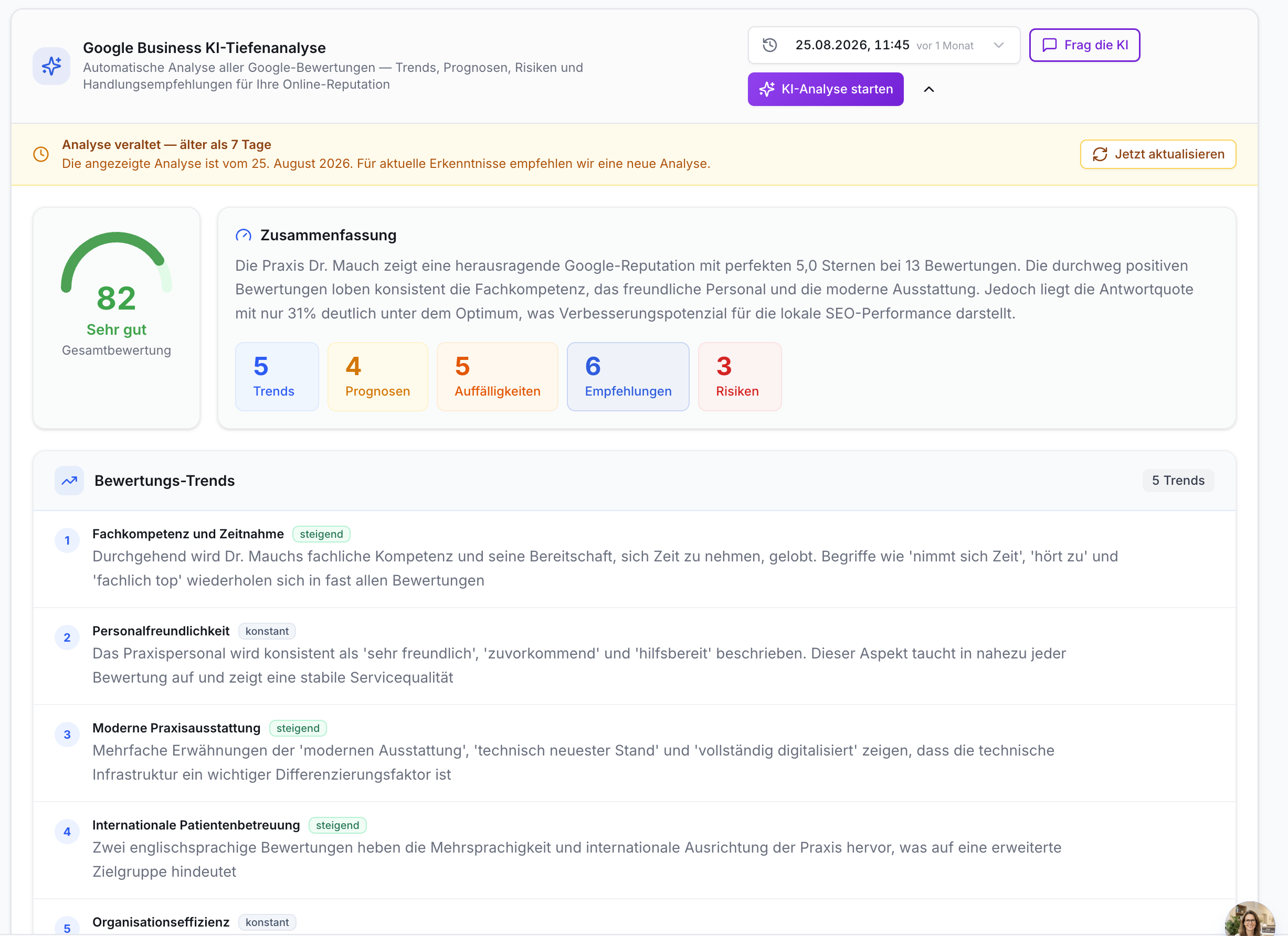
Task: Click the chat bubble icon in Frag die KI
Action: (1050, 45)
